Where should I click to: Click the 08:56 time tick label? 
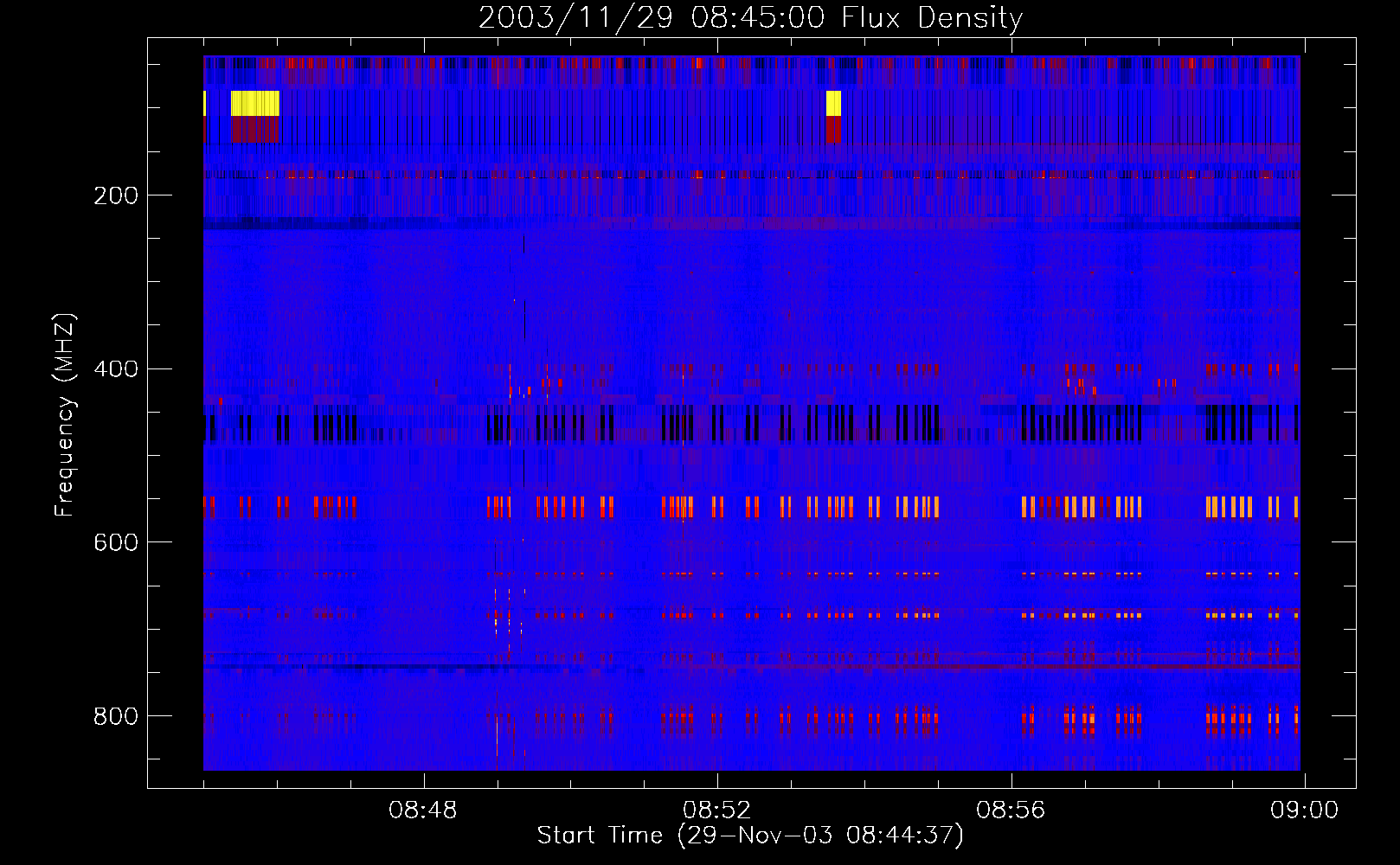(1011, 811)
